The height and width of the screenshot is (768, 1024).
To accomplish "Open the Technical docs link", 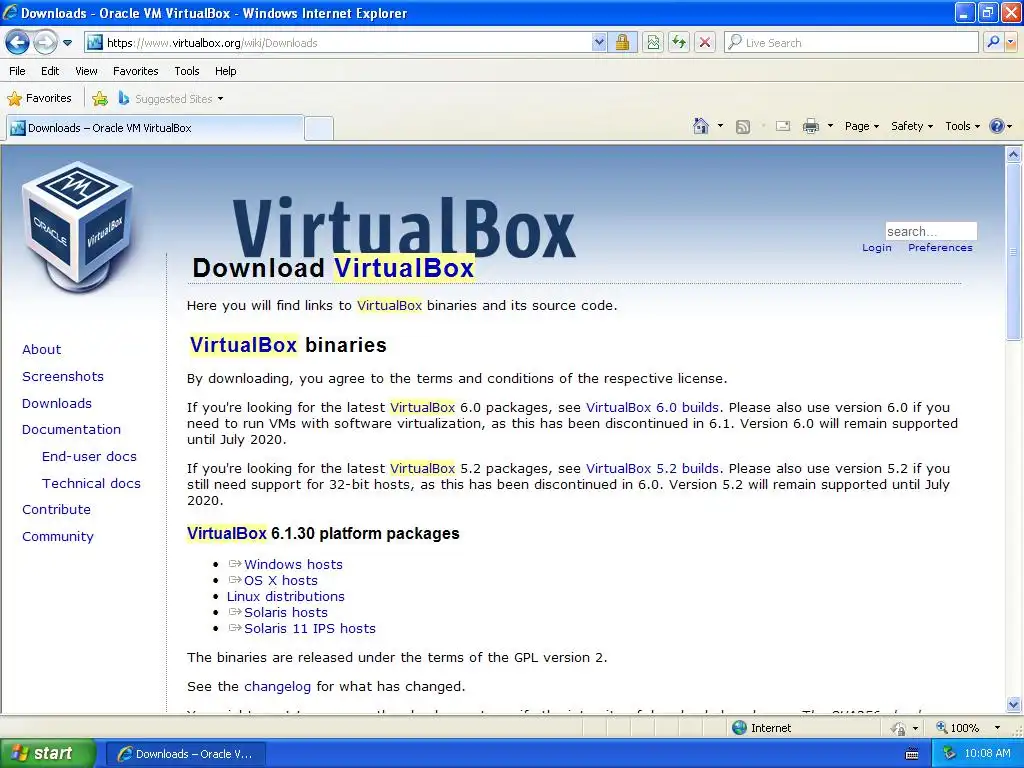I will (x=91, y=483).
